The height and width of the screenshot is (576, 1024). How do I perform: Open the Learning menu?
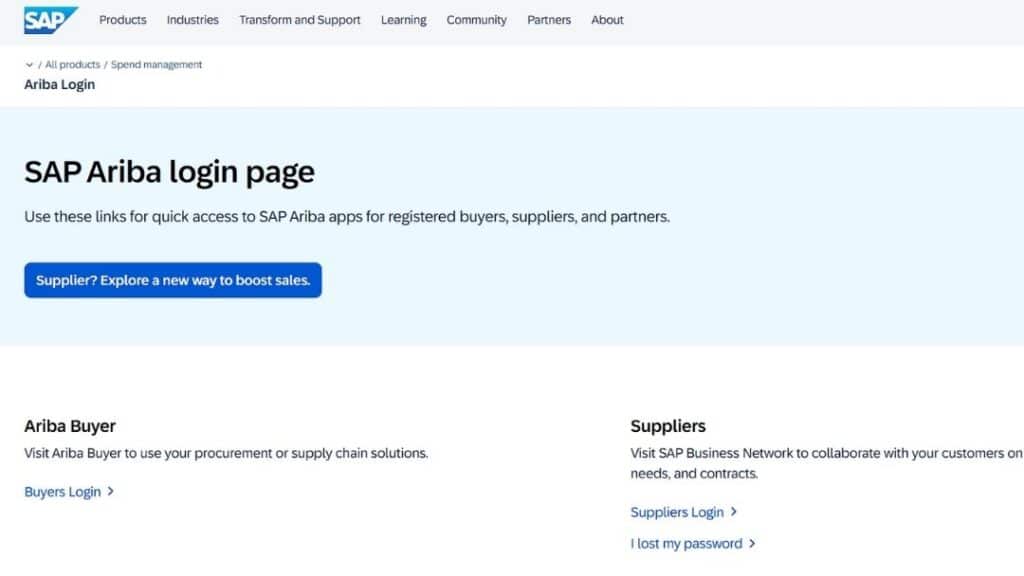[x=404, y=20]
